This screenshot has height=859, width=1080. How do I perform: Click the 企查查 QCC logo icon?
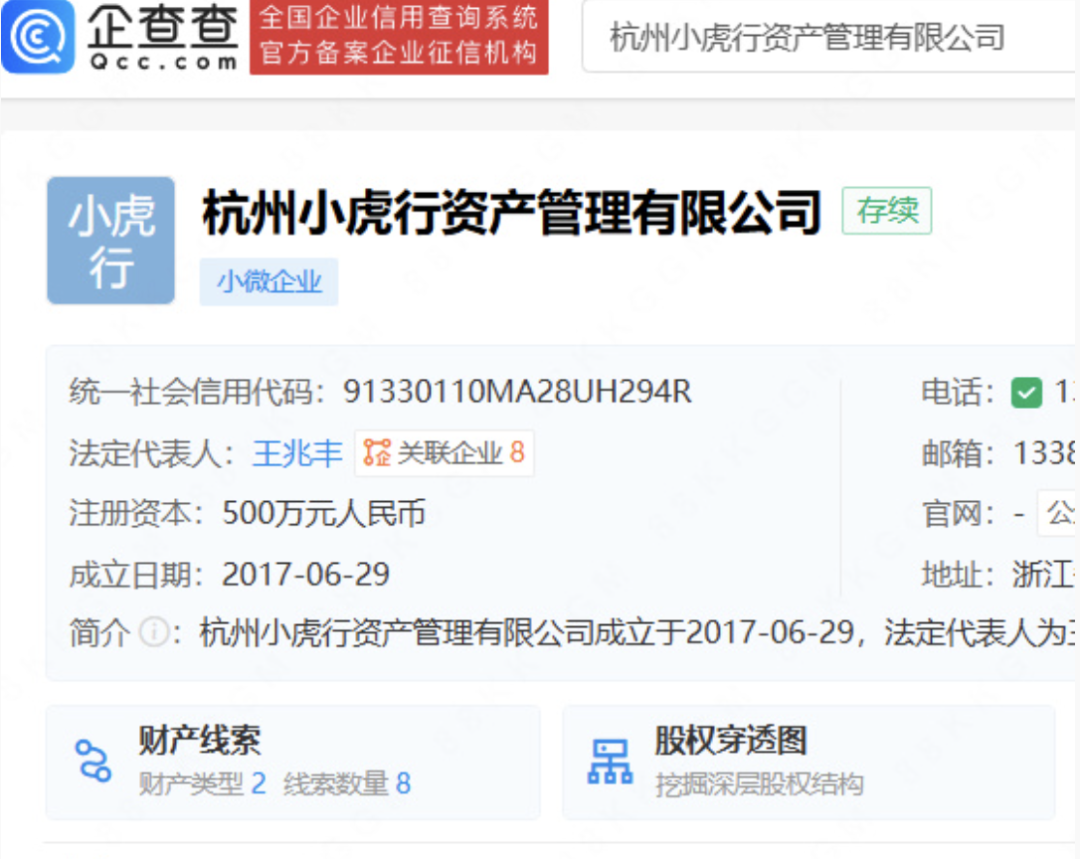point(38,38)
